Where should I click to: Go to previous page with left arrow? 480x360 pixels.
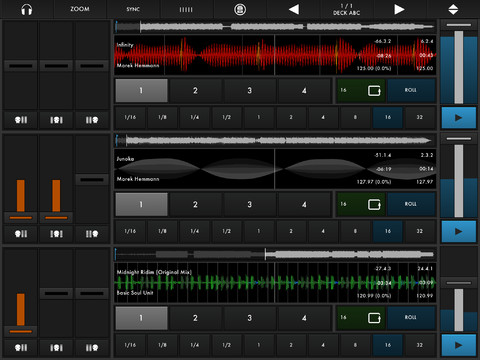click(294, 9)
